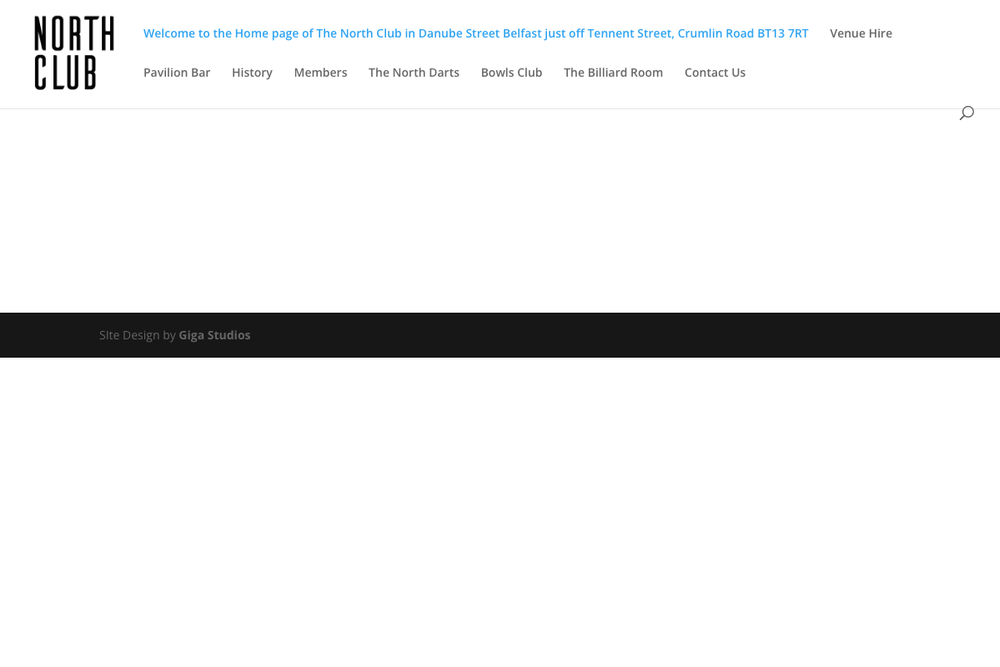
Task: Open Bowls Club menu item
Action: (511, 73)
